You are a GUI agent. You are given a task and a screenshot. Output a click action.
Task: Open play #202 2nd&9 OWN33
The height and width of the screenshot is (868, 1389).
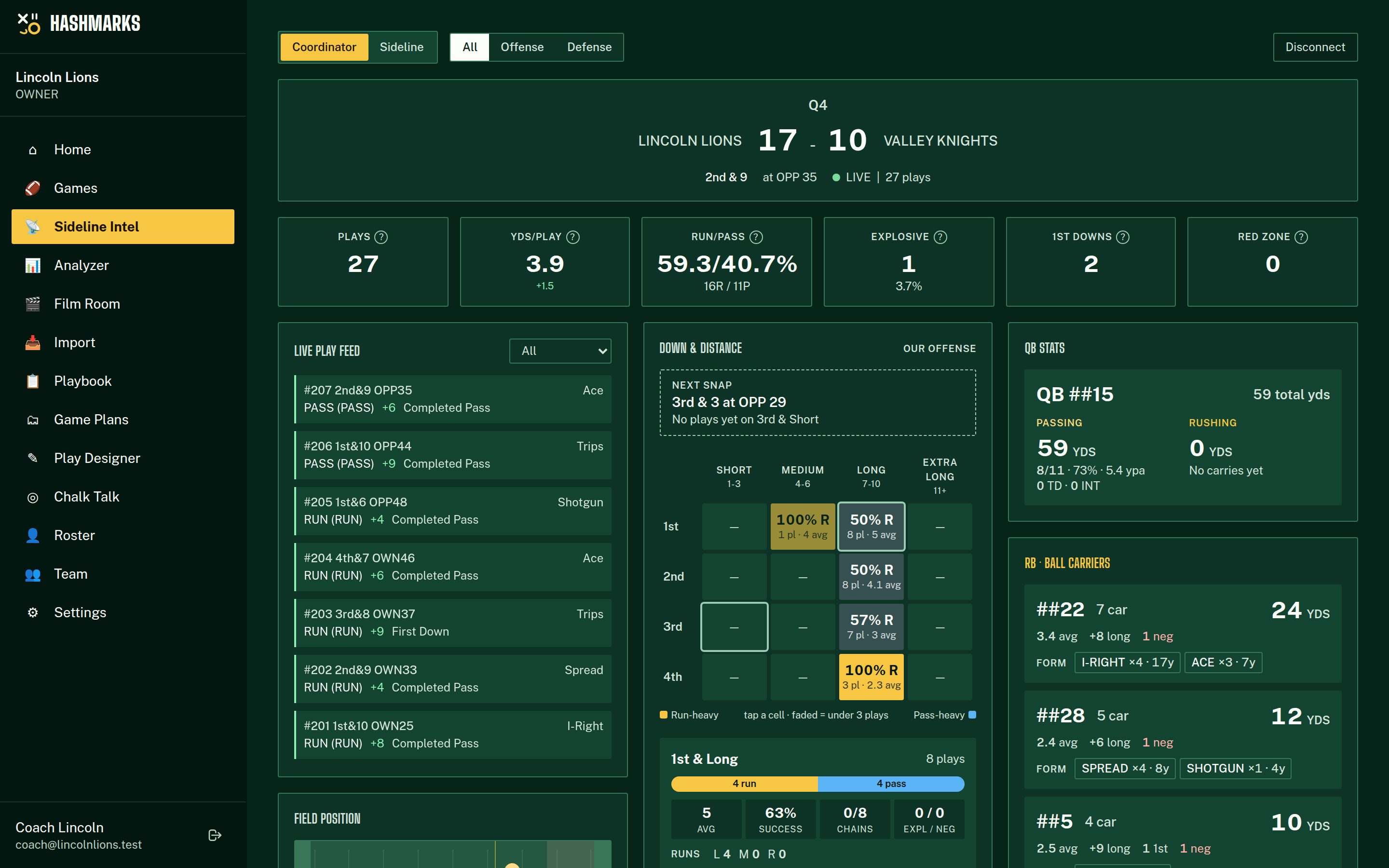point(452,678)
